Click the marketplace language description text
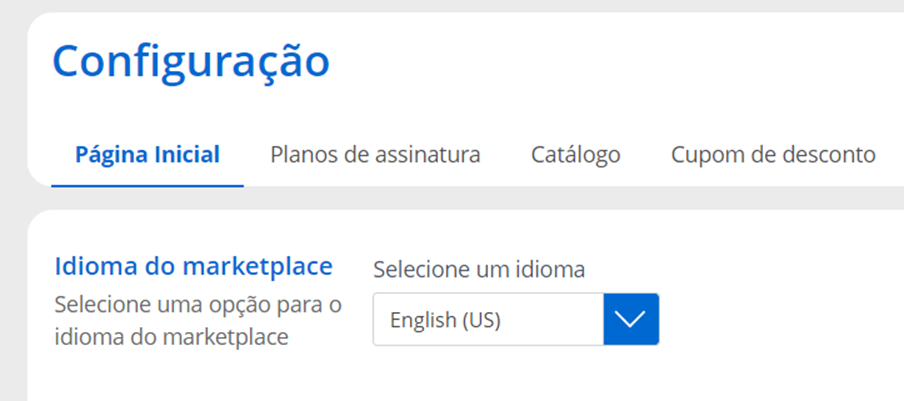 click(197, 320)
